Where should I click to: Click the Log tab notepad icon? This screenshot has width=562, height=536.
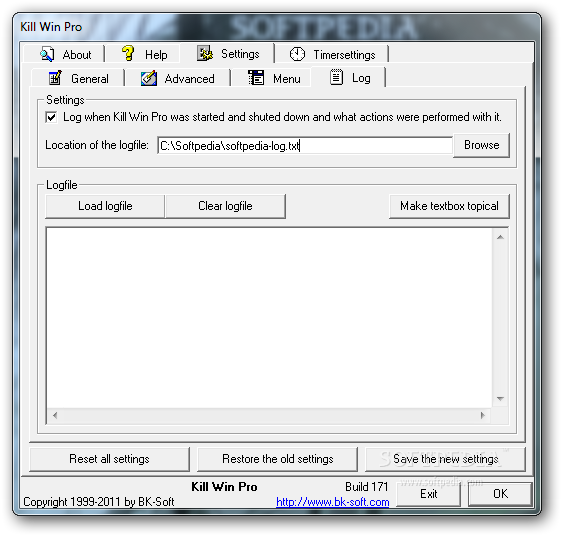pos(336,77)
